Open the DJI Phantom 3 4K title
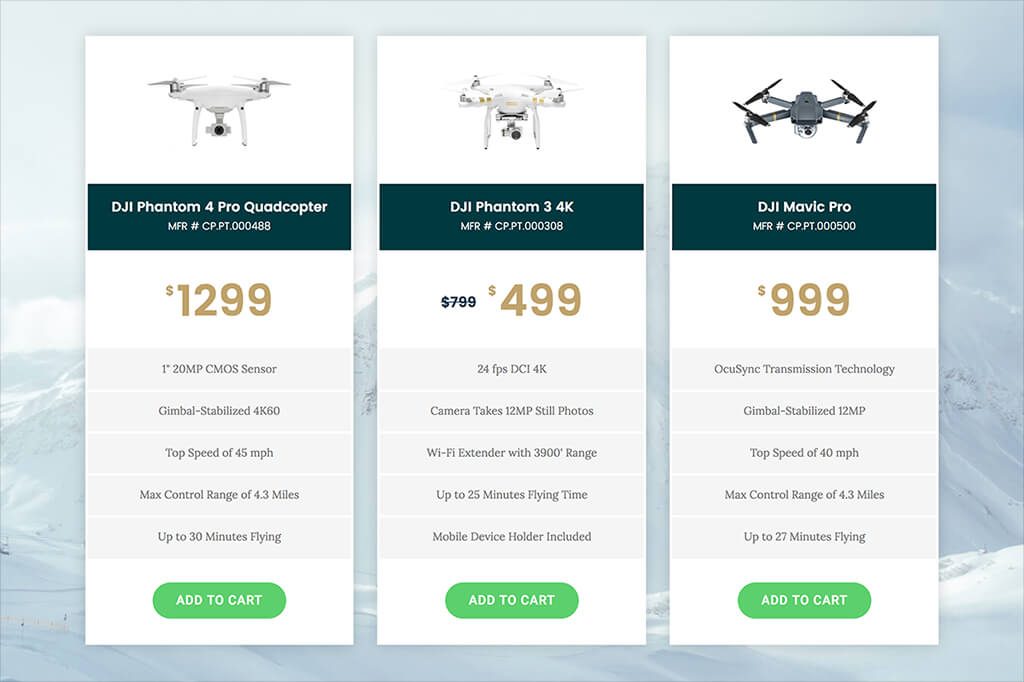1024x682 pixels. tap(511, 207)
